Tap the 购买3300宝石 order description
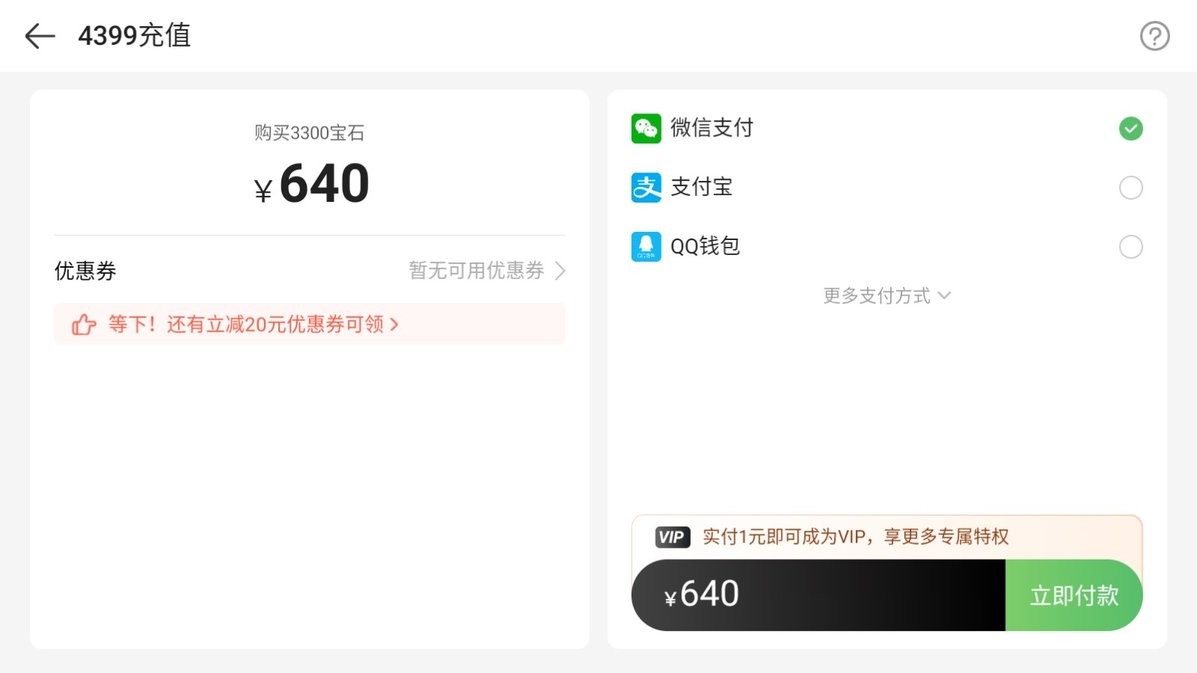 click(x=309, y=133)
